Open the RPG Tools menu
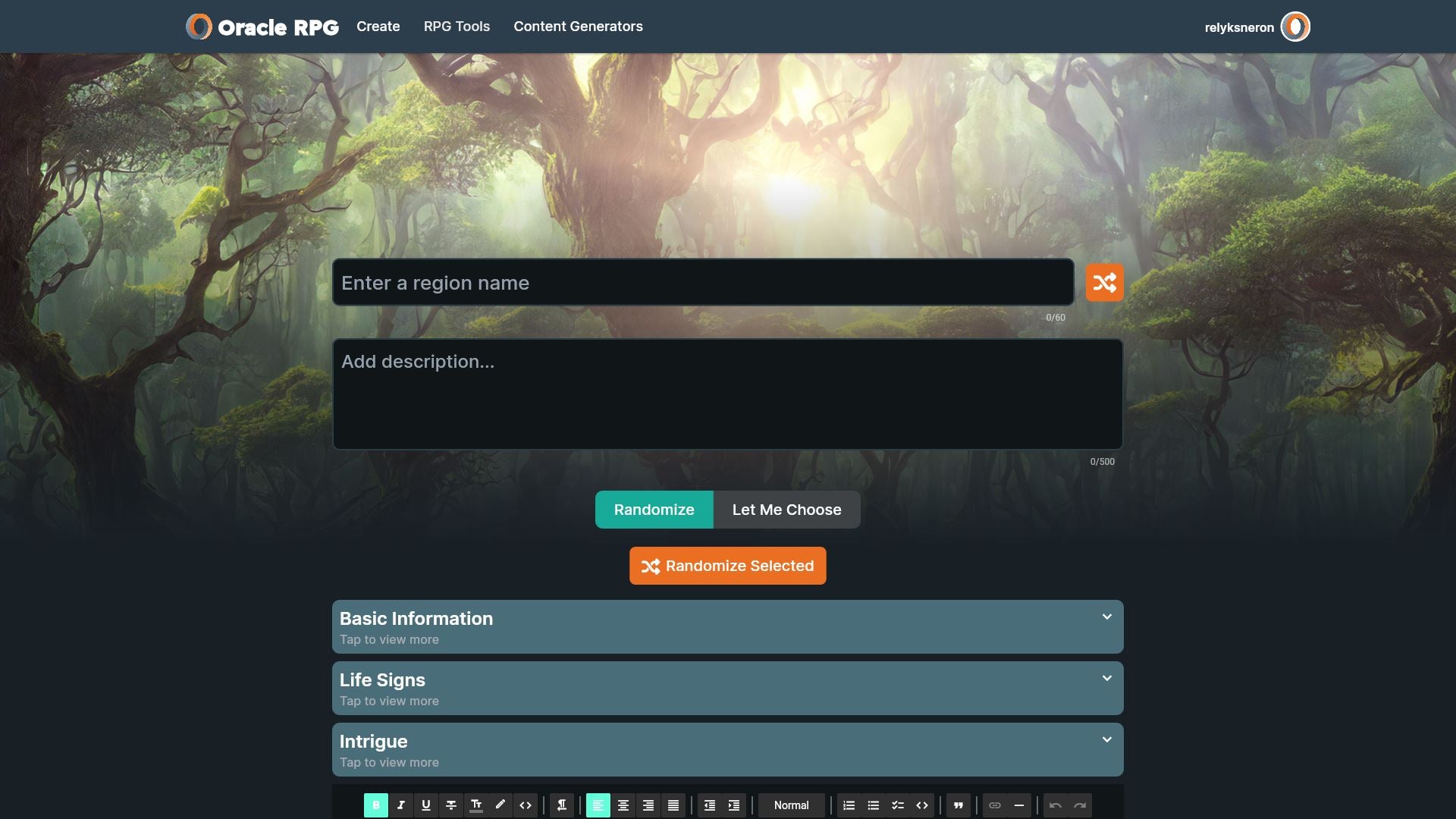This screenshot has width=1456, height=819. click(457, 27)
